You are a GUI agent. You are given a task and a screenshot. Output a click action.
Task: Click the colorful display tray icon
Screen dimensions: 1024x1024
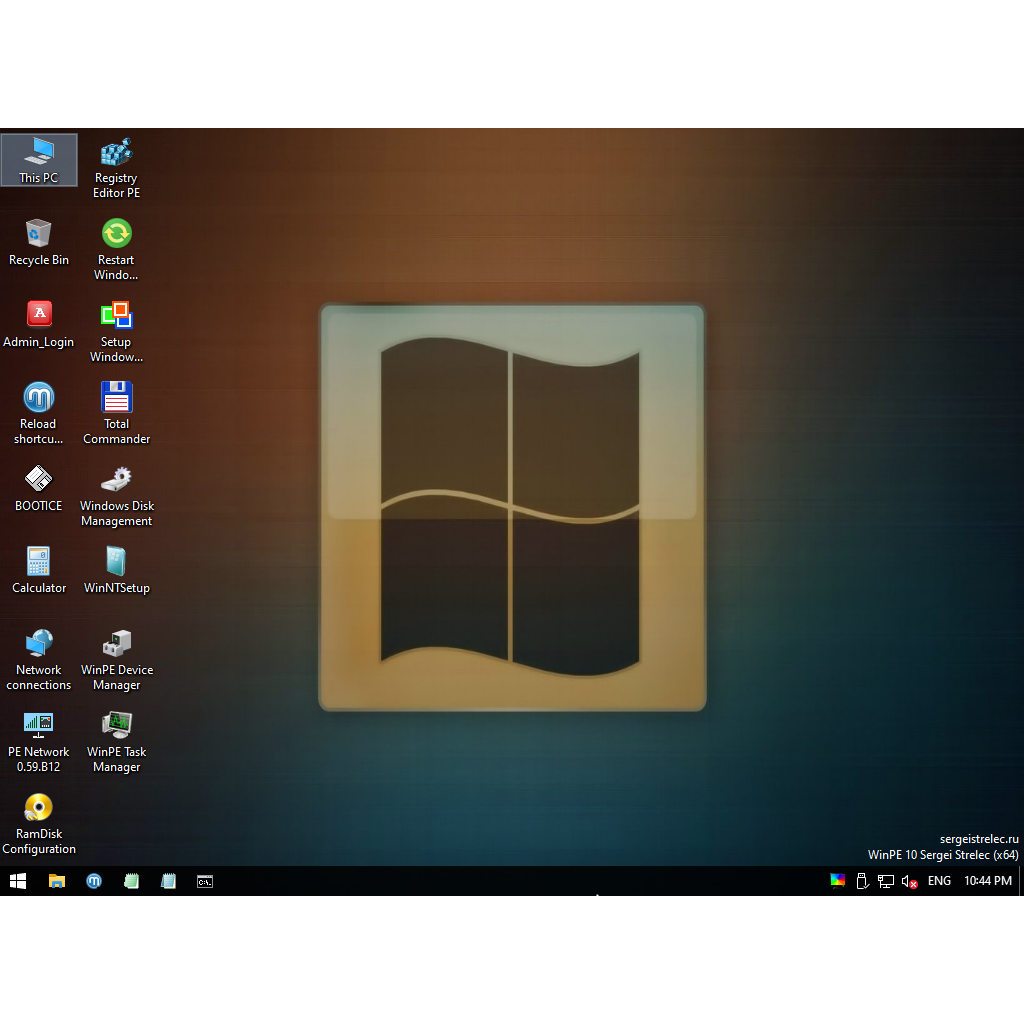pos(837,881)
